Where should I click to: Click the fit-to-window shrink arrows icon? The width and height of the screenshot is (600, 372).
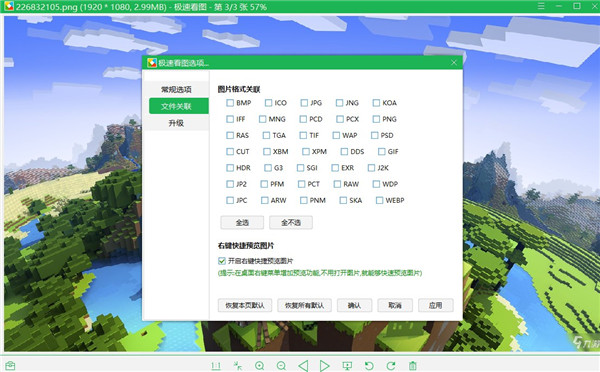238,366
